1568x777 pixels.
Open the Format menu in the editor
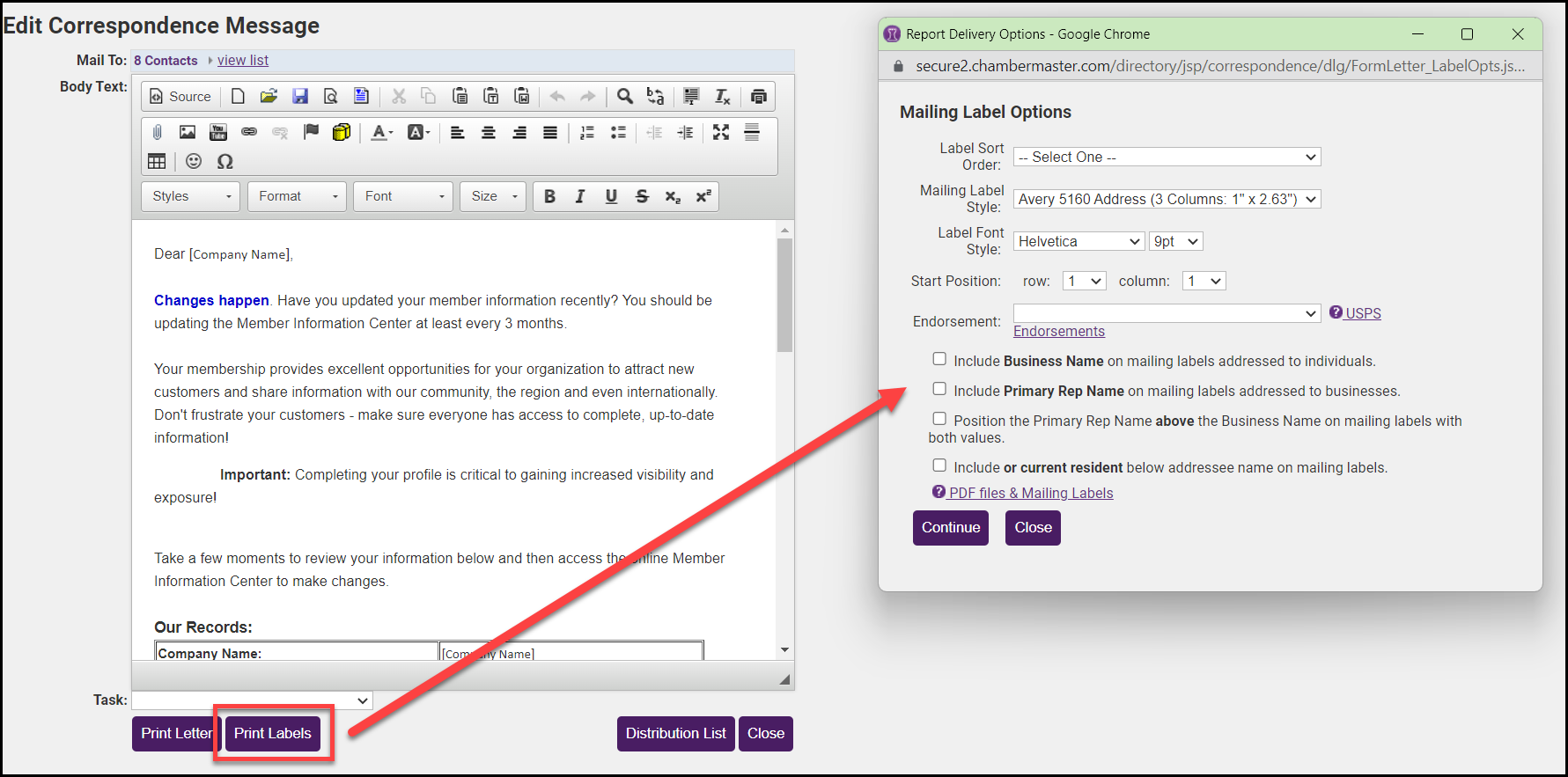(x=298, y=197)
